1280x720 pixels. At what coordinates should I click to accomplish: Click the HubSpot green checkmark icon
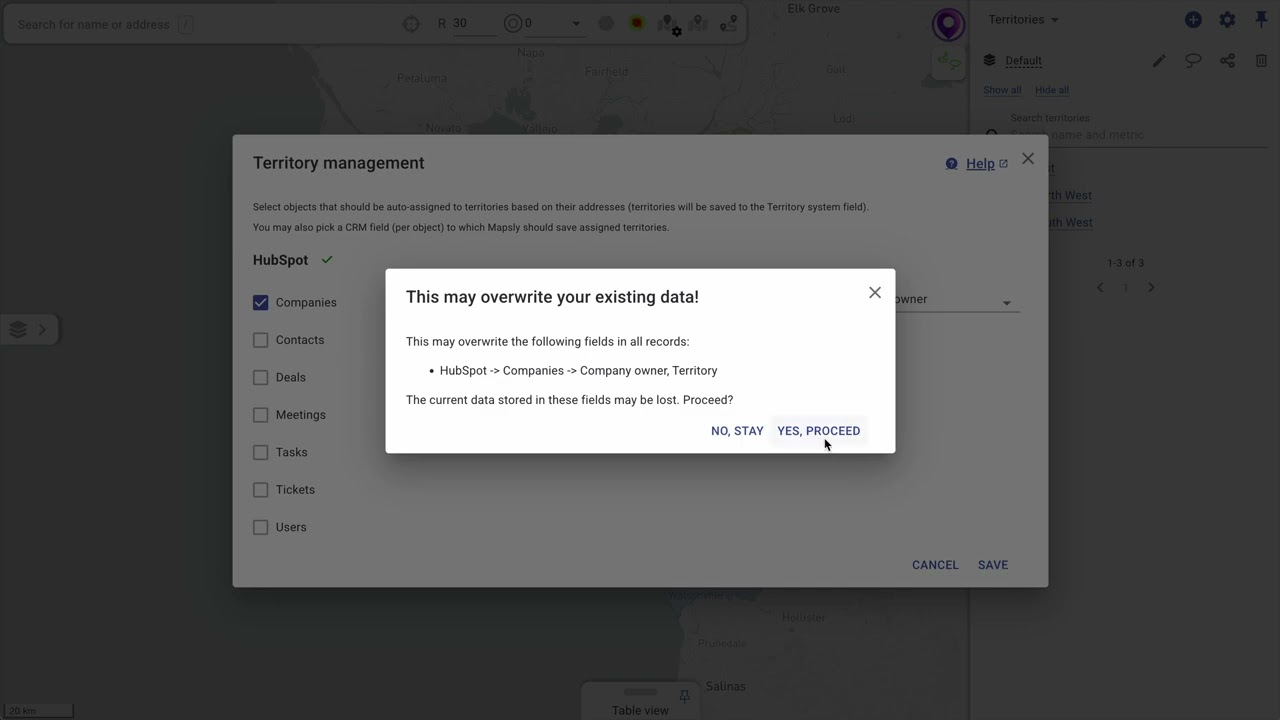(327, 260)
